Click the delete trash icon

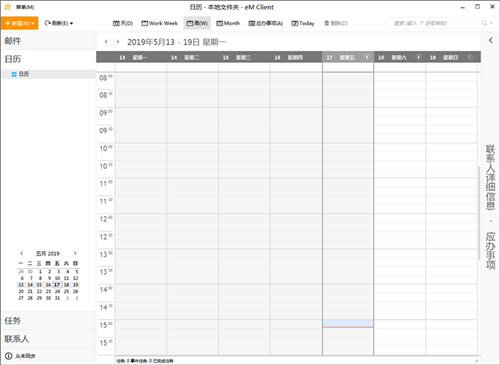327,23
